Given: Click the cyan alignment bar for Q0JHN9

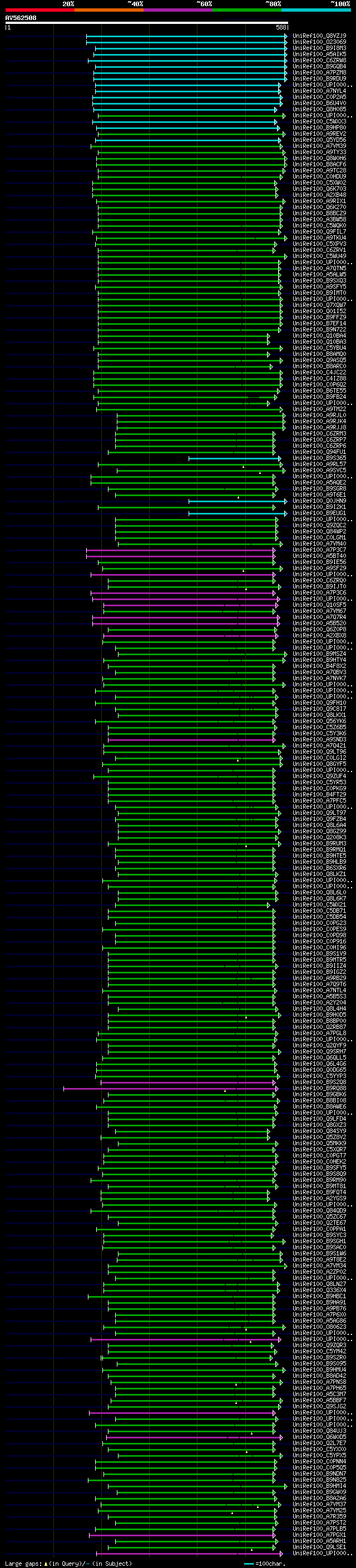Looking at the screenshot, I should [x=238, y=501].
